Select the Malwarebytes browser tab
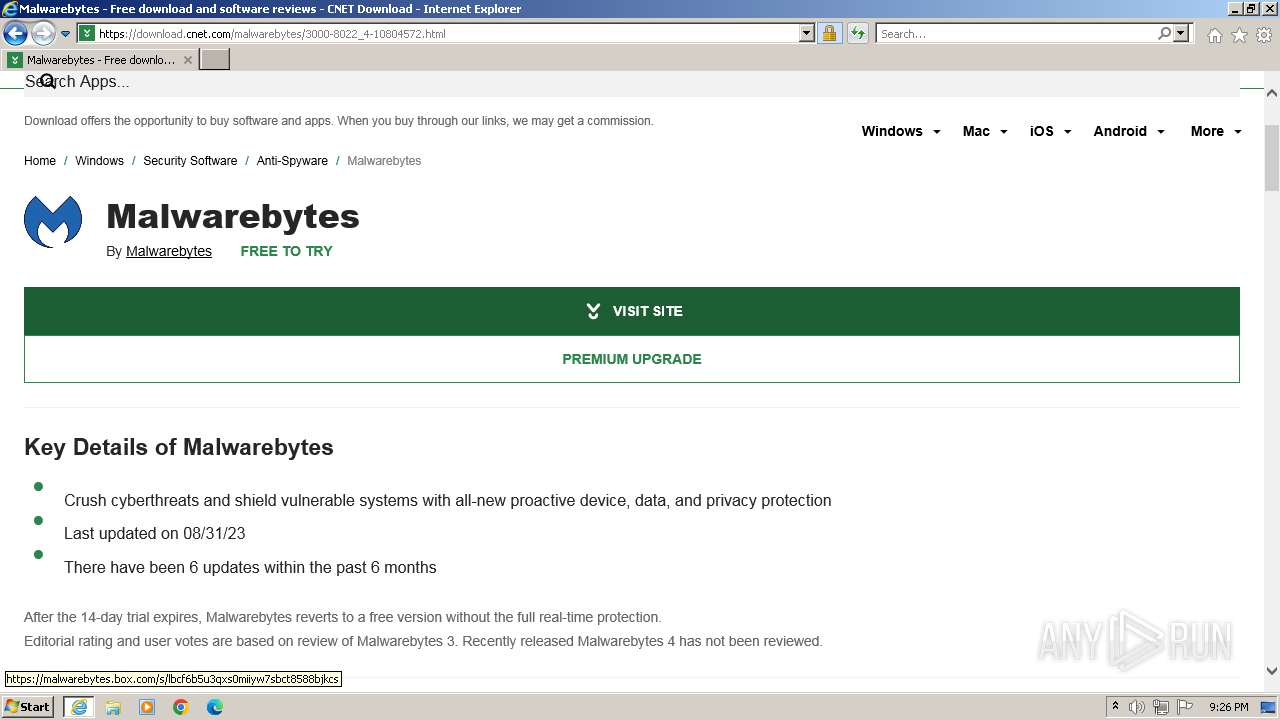This screenshot has height=720, width=1280. [98, 60]
